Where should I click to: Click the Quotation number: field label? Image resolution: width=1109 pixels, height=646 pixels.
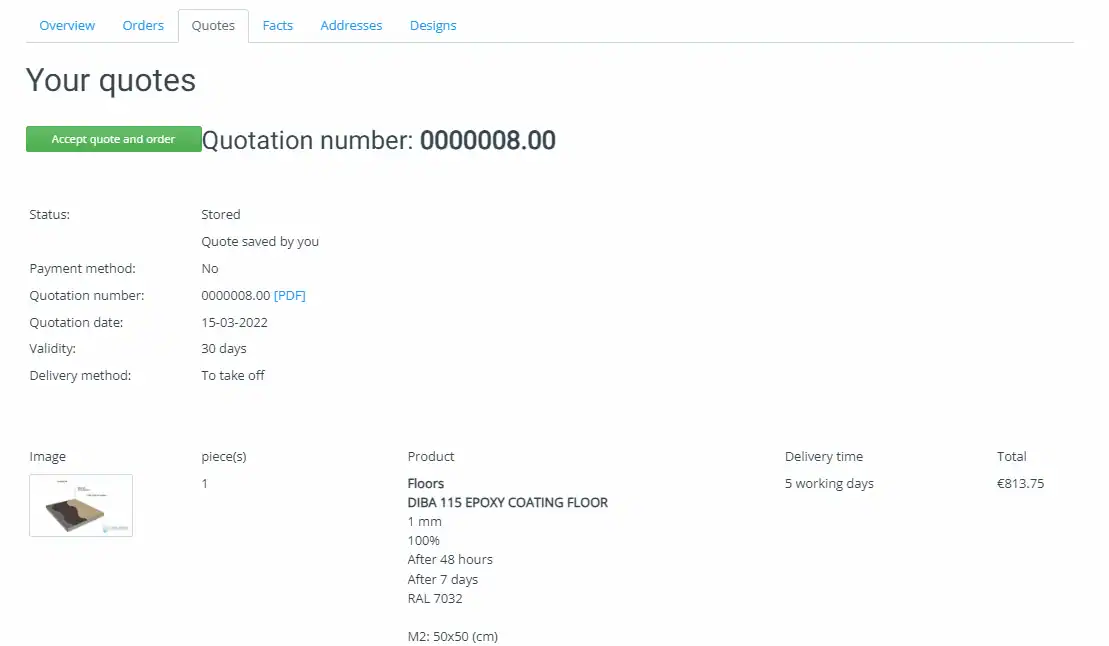click(86, 295)
